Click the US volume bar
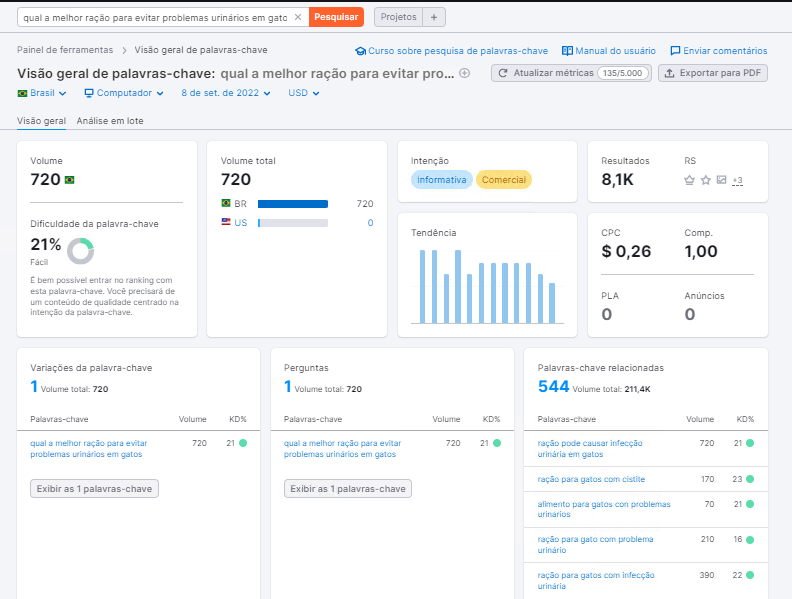This screenshot has height=599, width=792. (293, 223)
